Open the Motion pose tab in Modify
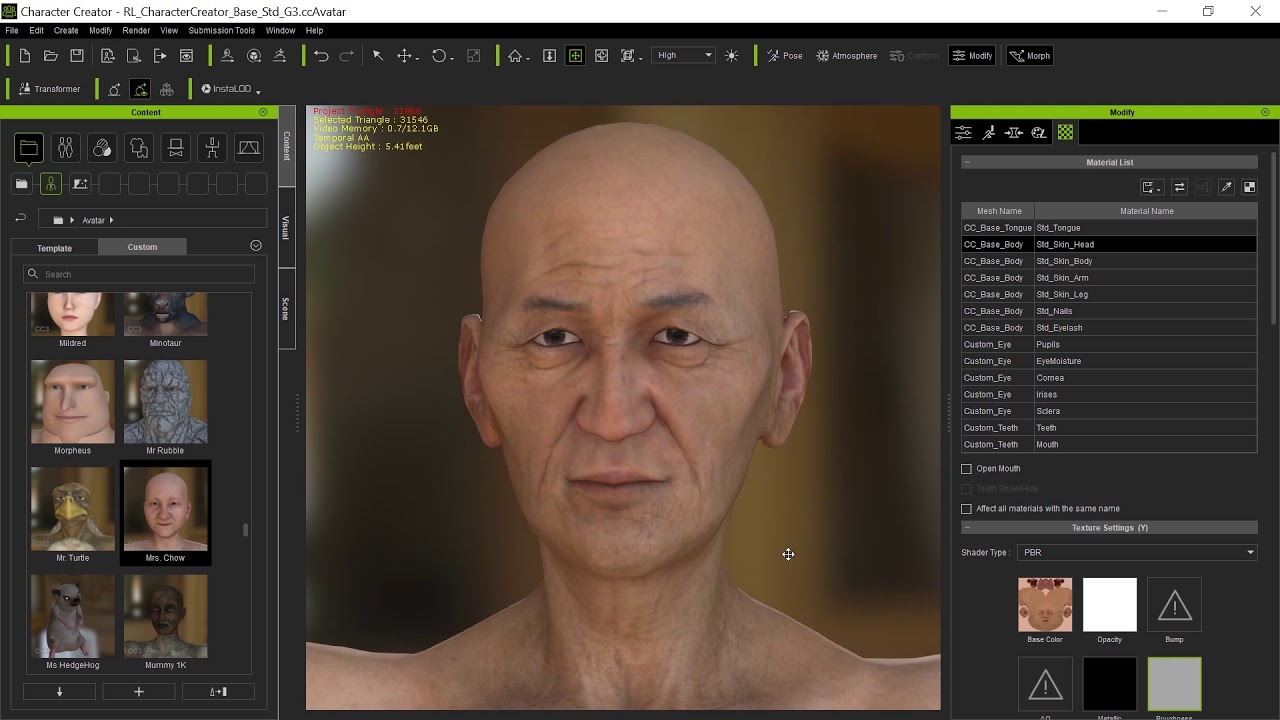 pos(989,132)
